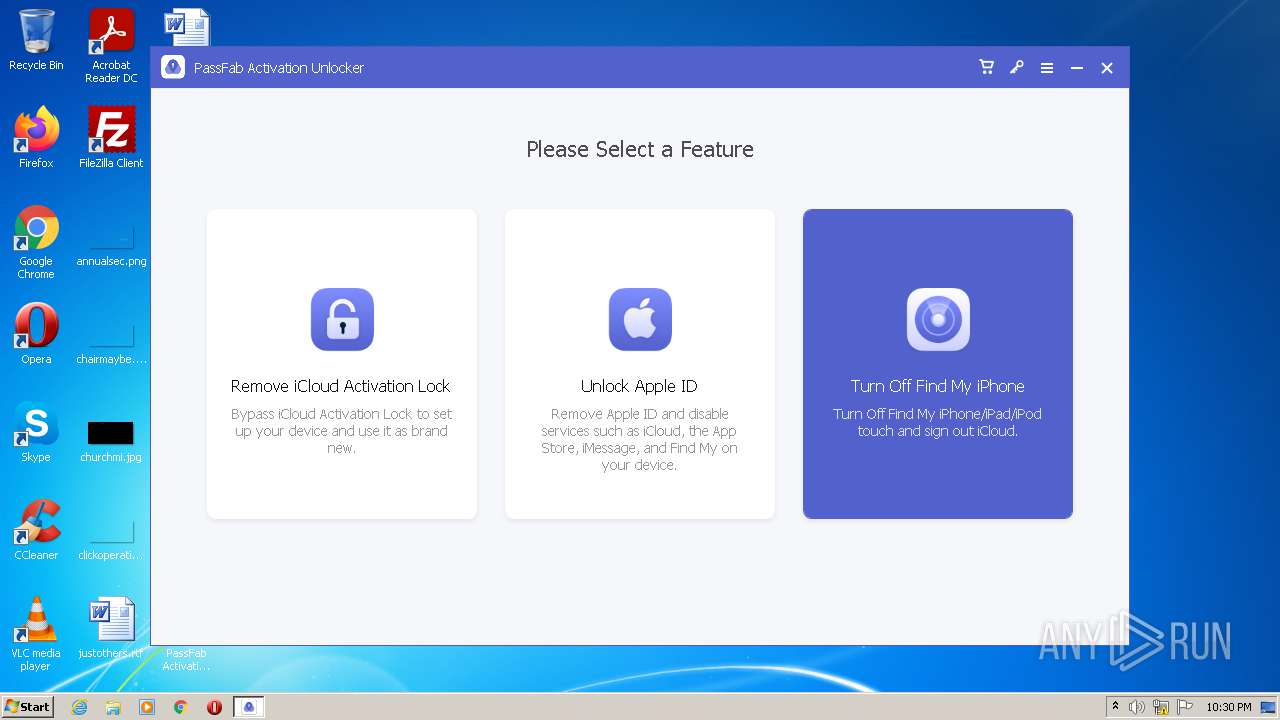The image size is (1280, 720).
Task: Open the volume speaker tray icon
Action: 1137,707
